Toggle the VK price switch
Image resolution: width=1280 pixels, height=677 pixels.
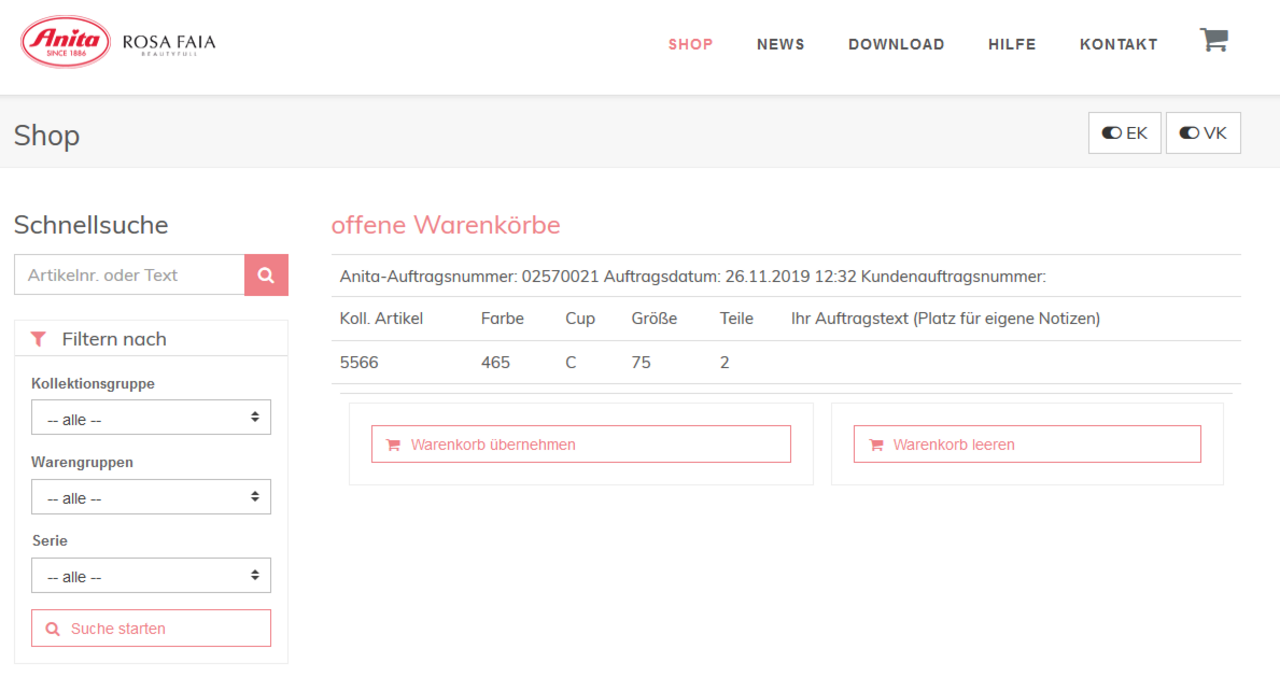point(1203,133)
